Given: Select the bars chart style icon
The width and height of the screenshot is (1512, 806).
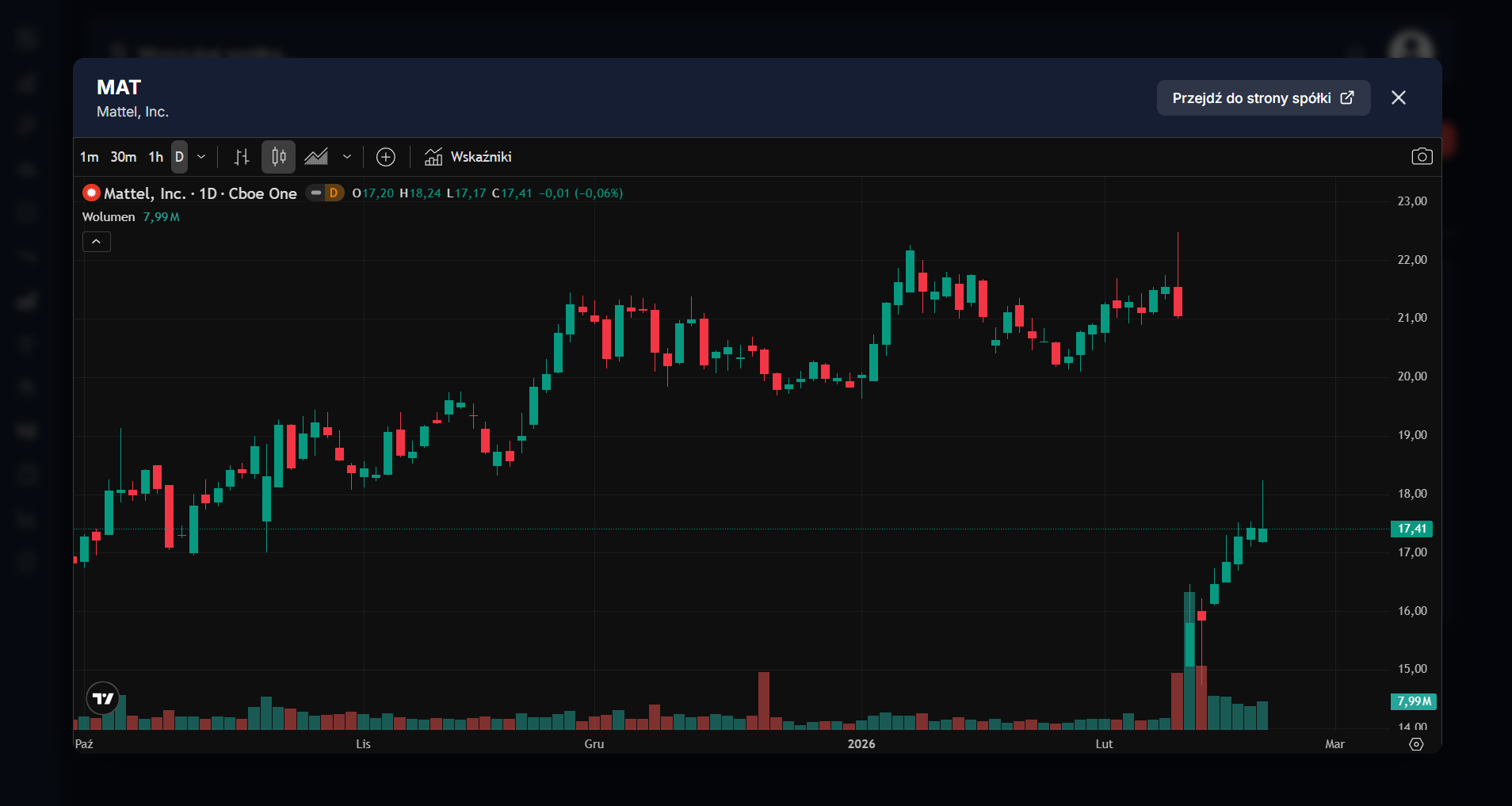Looking at the screenshot, I should (x=242, y=157).
